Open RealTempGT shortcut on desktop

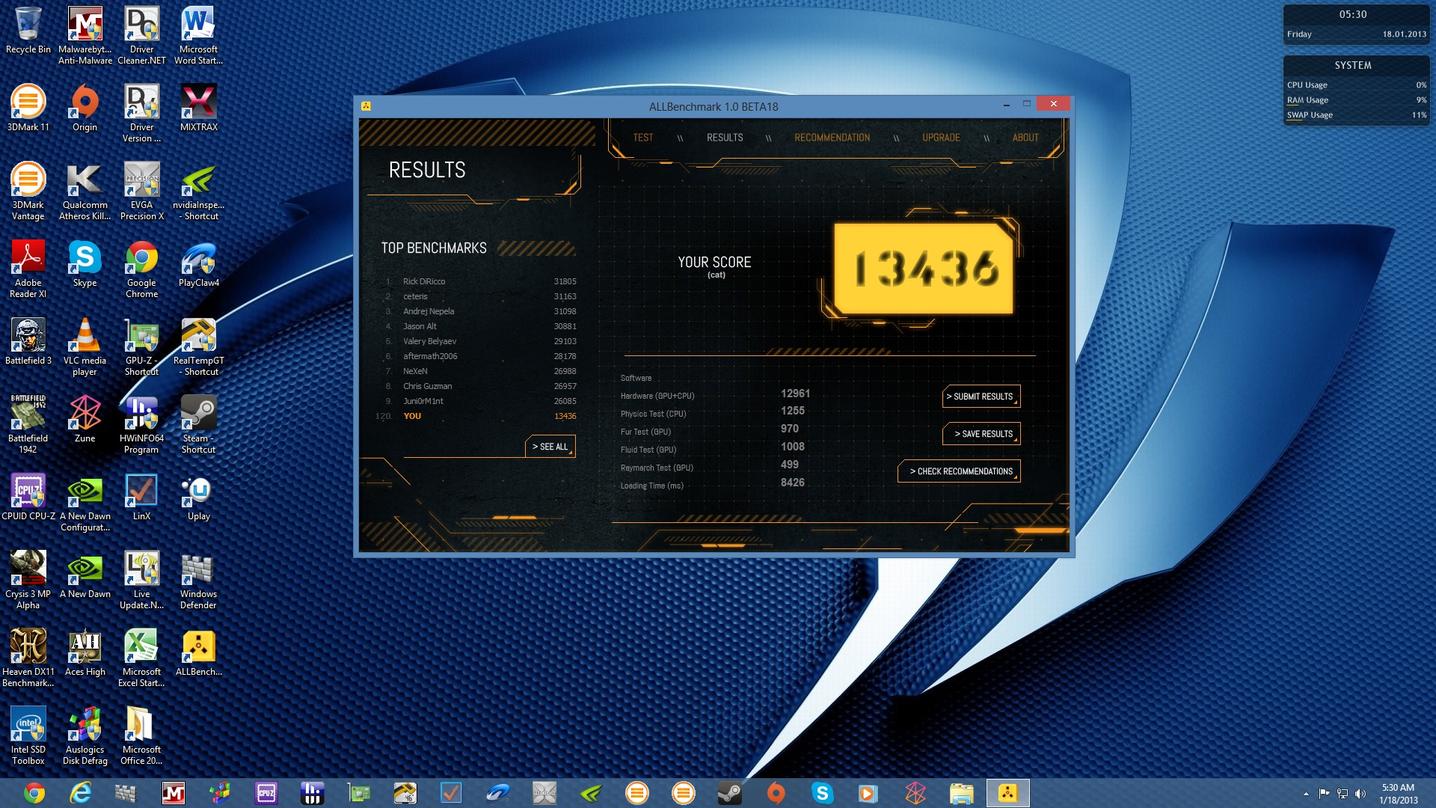(x=198, y=347)
